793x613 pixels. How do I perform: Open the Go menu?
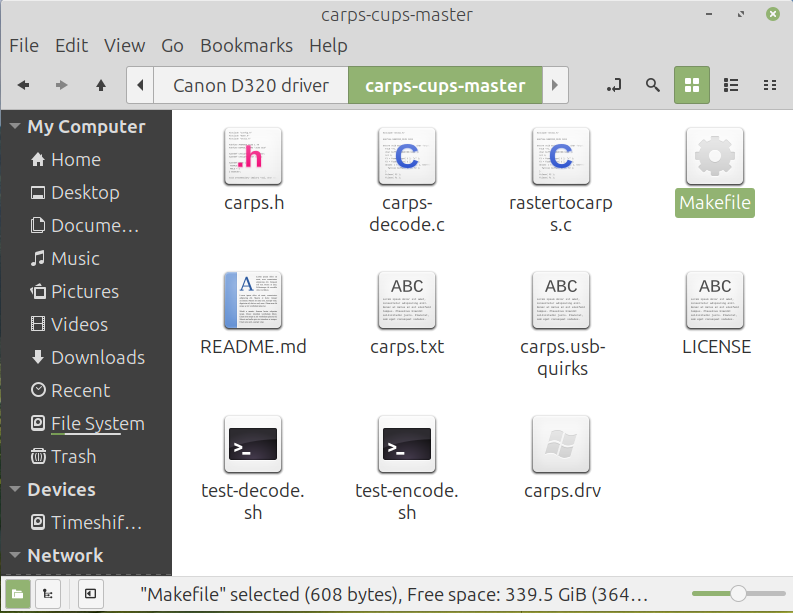[x=172, y=46]
